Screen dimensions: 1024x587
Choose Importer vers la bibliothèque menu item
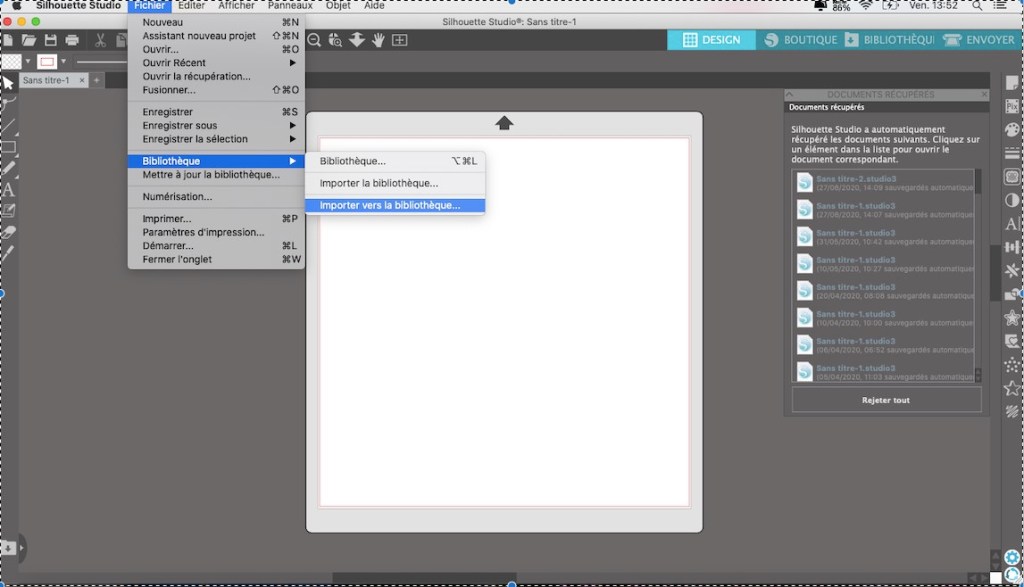pyautogui.click(x=390, y=206)
